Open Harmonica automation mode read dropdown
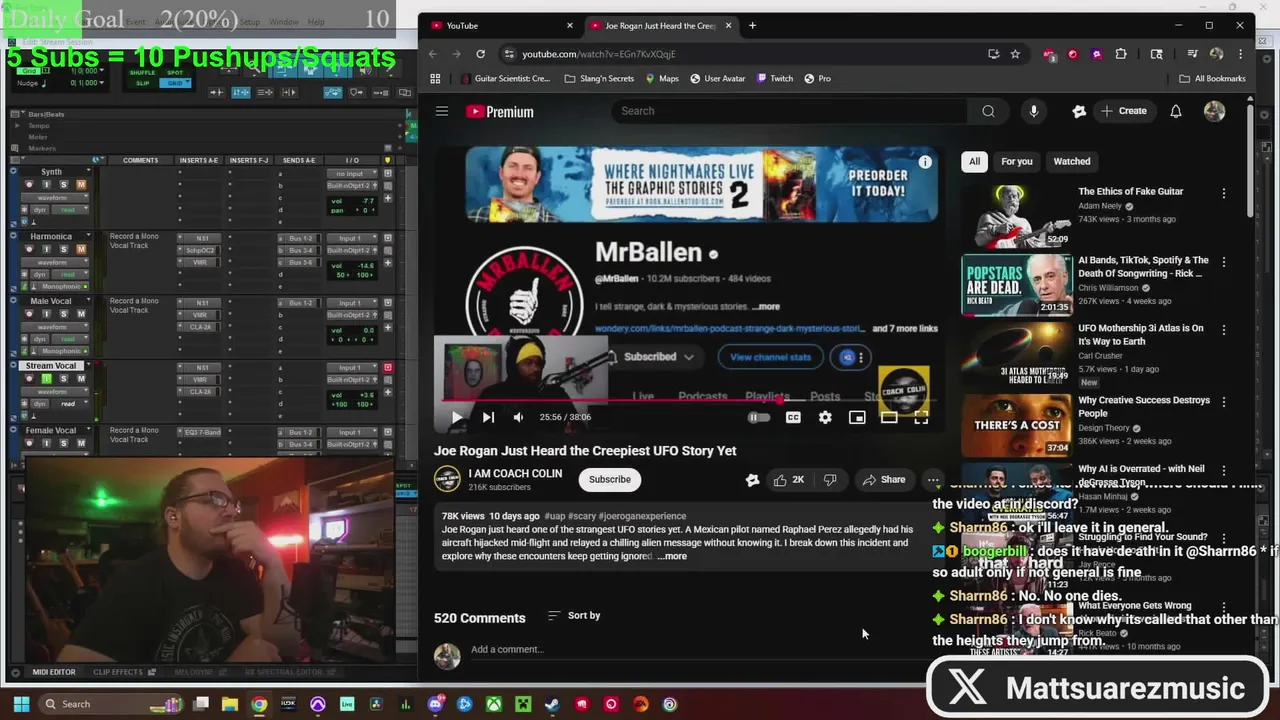Image resolution: width=1280 pixels, height=720 pixels. coord(68,274)
